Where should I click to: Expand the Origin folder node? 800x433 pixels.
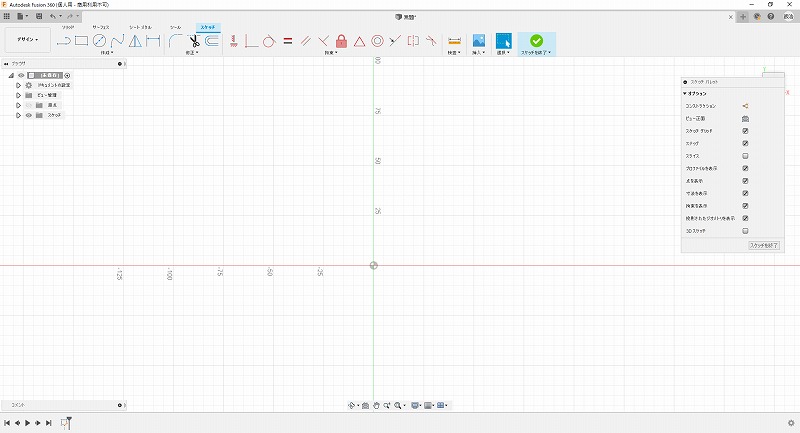pos(18,105)
